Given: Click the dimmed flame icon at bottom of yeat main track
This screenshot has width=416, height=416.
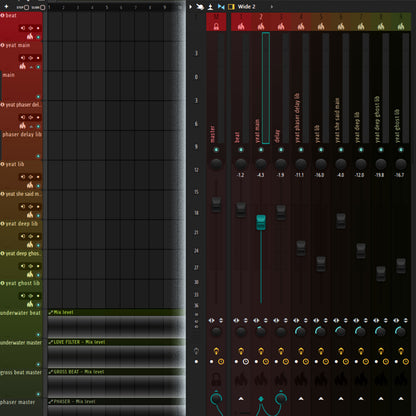Looking at the screenshot, I should point(261,379).
